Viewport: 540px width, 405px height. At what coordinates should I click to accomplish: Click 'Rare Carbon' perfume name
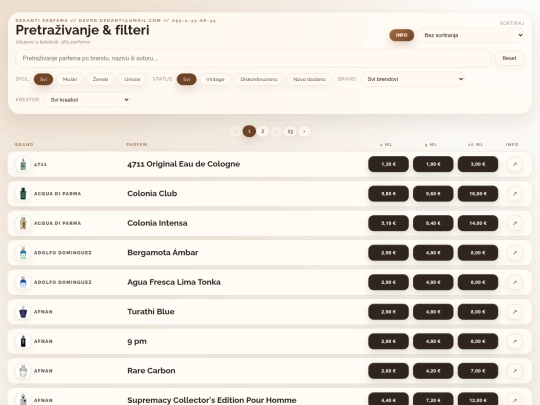151,371
